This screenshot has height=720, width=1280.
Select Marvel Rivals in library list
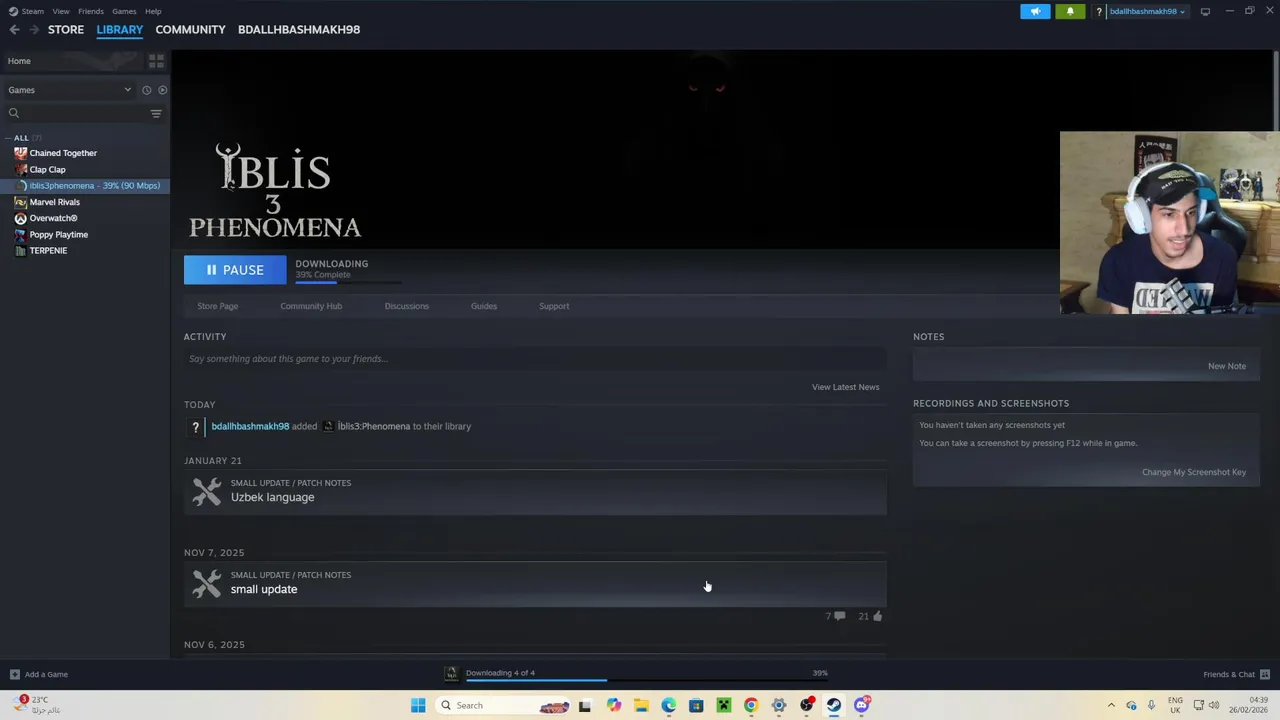pyautogui.click(x=54, y=202)
